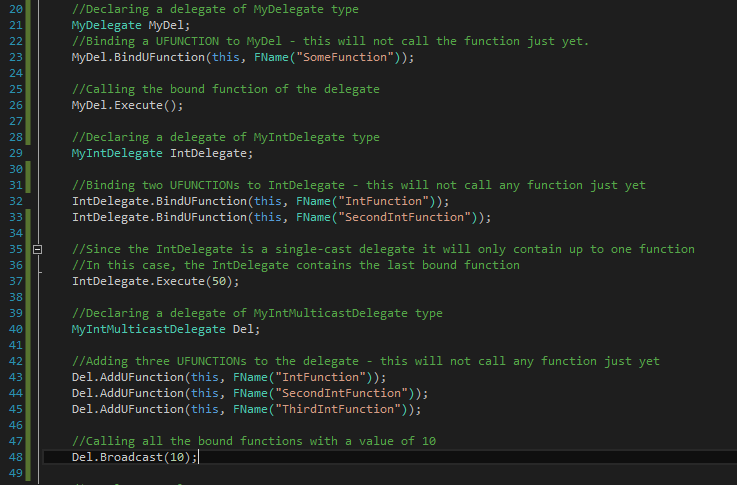Screen dimensions: 737x485
Task: Click Del.AddUFunction on line 44
Action: coord(127,393)
